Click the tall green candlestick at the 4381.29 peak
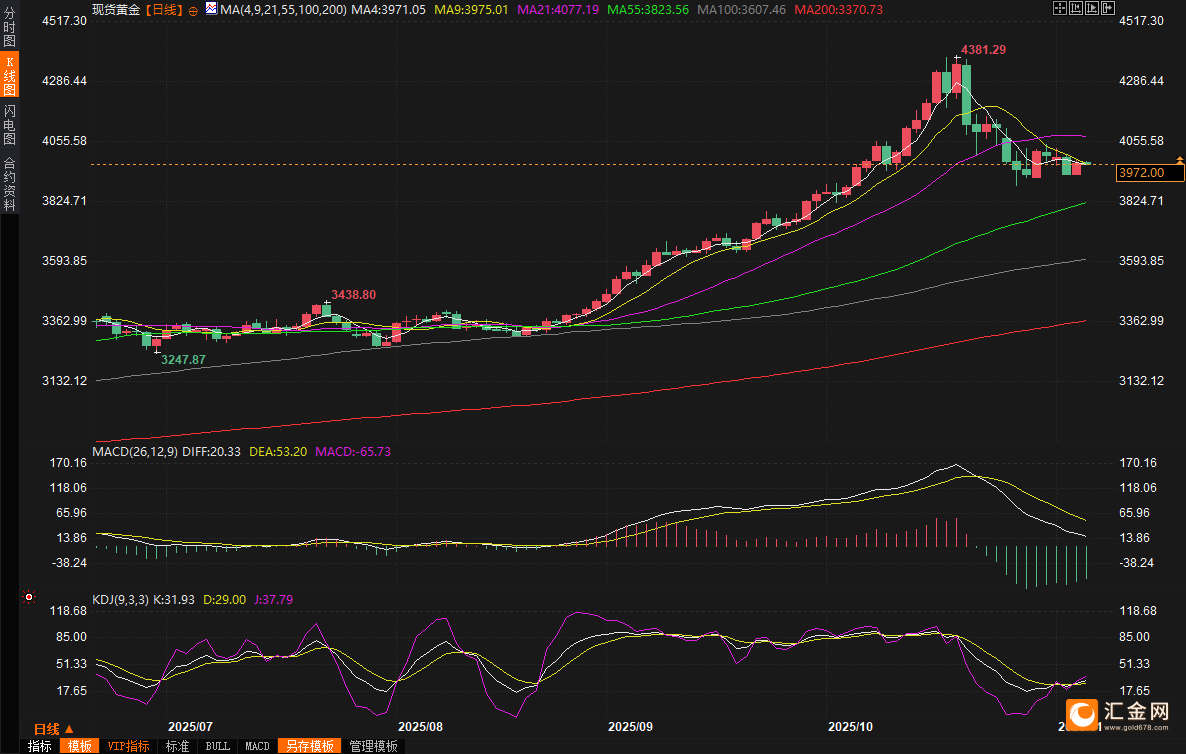Viewport: 1186px width, 754px height. [966, 94]
